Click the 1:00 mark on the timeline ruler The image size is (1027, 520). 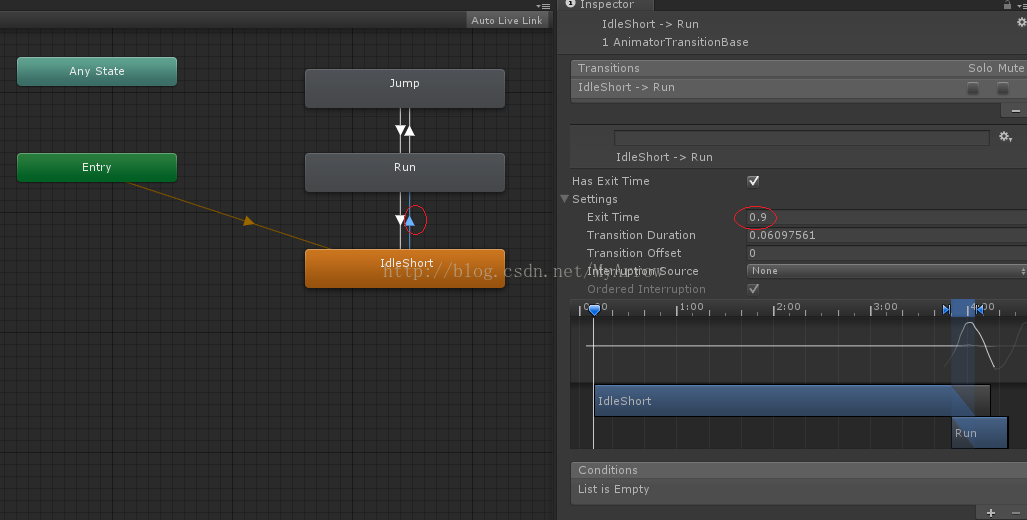tap(691, 307)
